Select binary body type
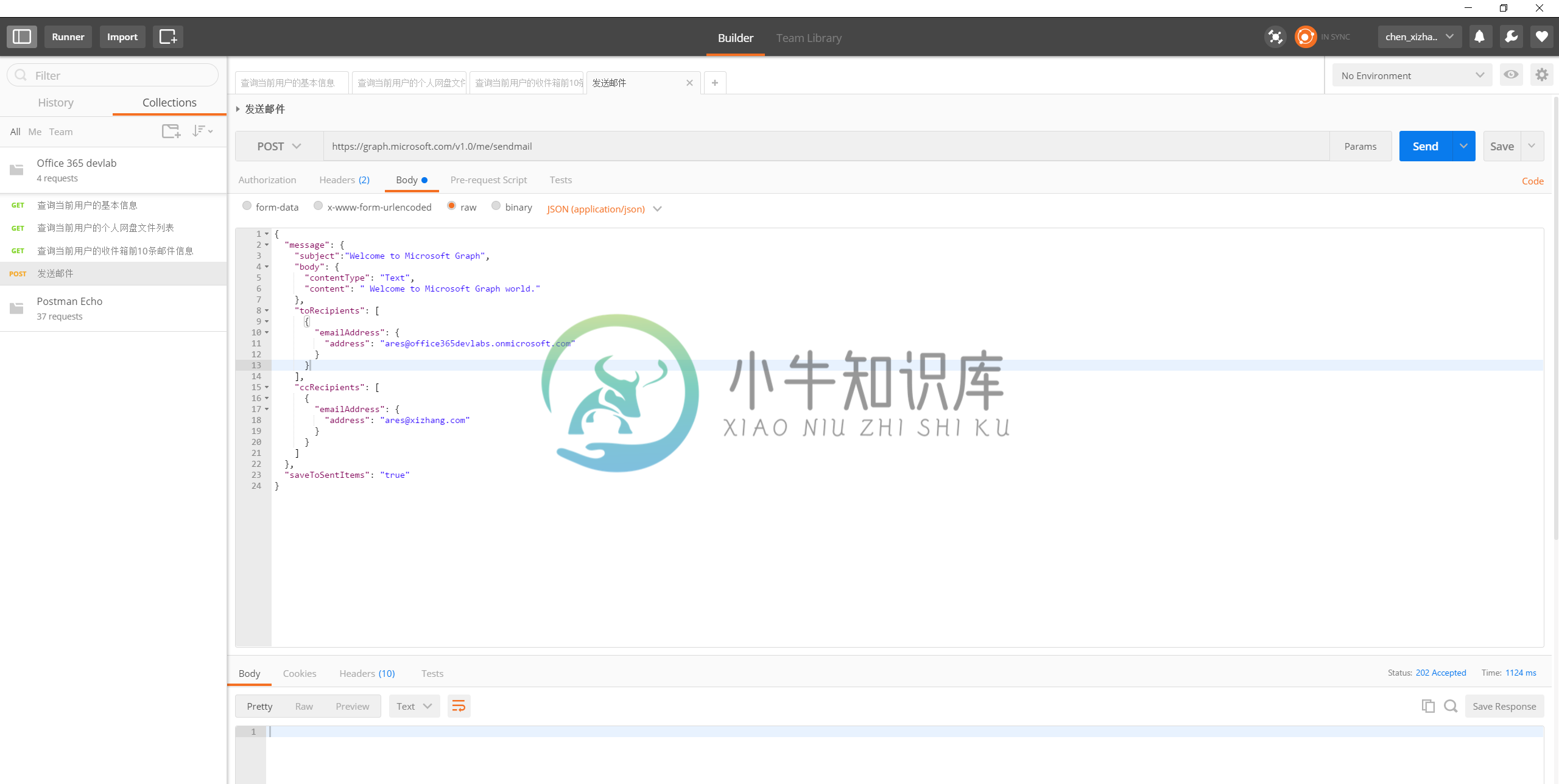Screen dimensions: 1559x784 tap(496, 206)
